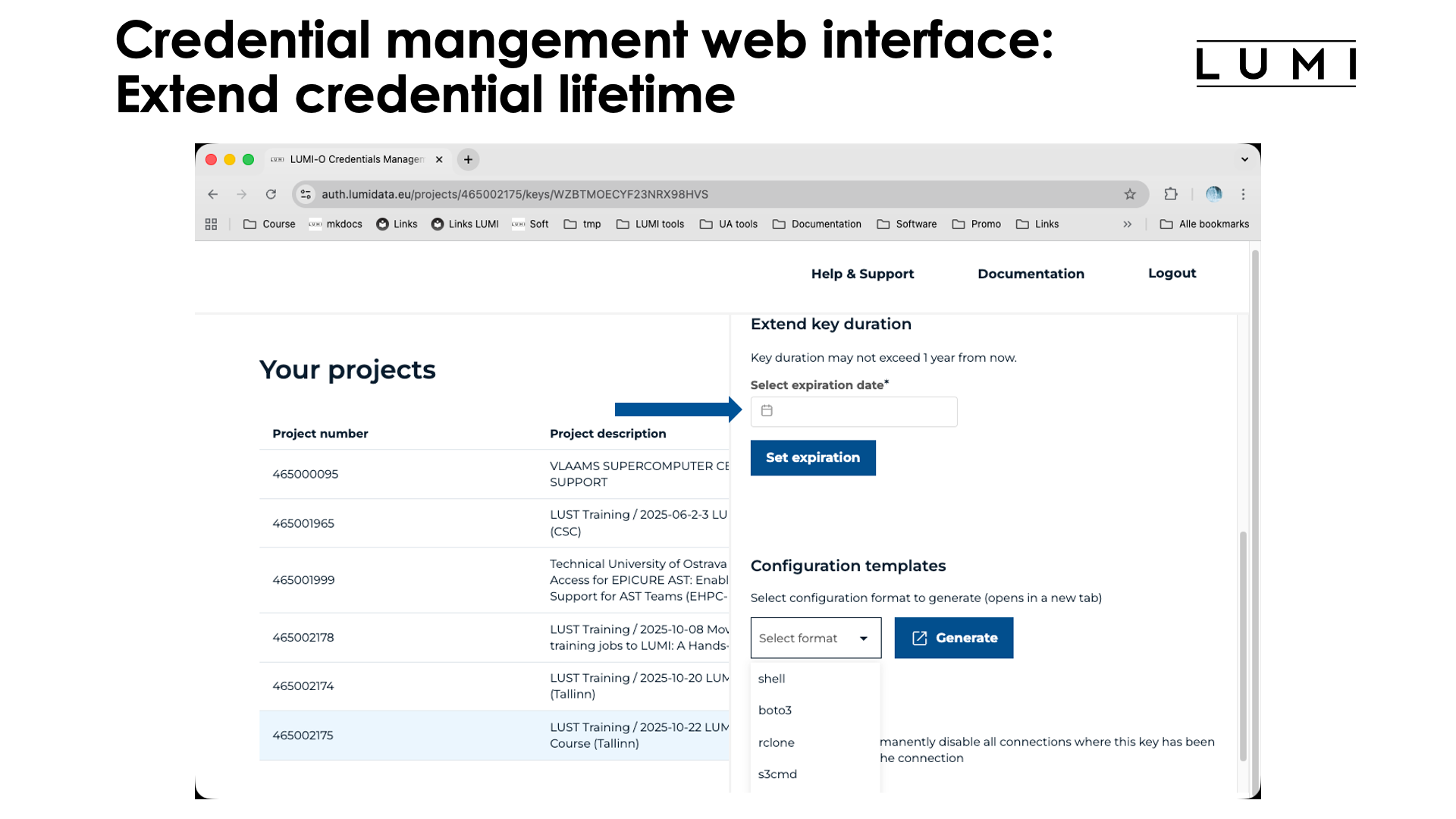This screenshot has height=819, width=1456.
Task: Click the apps grid icon on bookmarks bar
Action: pyautogui.click(x=211, y=224)
